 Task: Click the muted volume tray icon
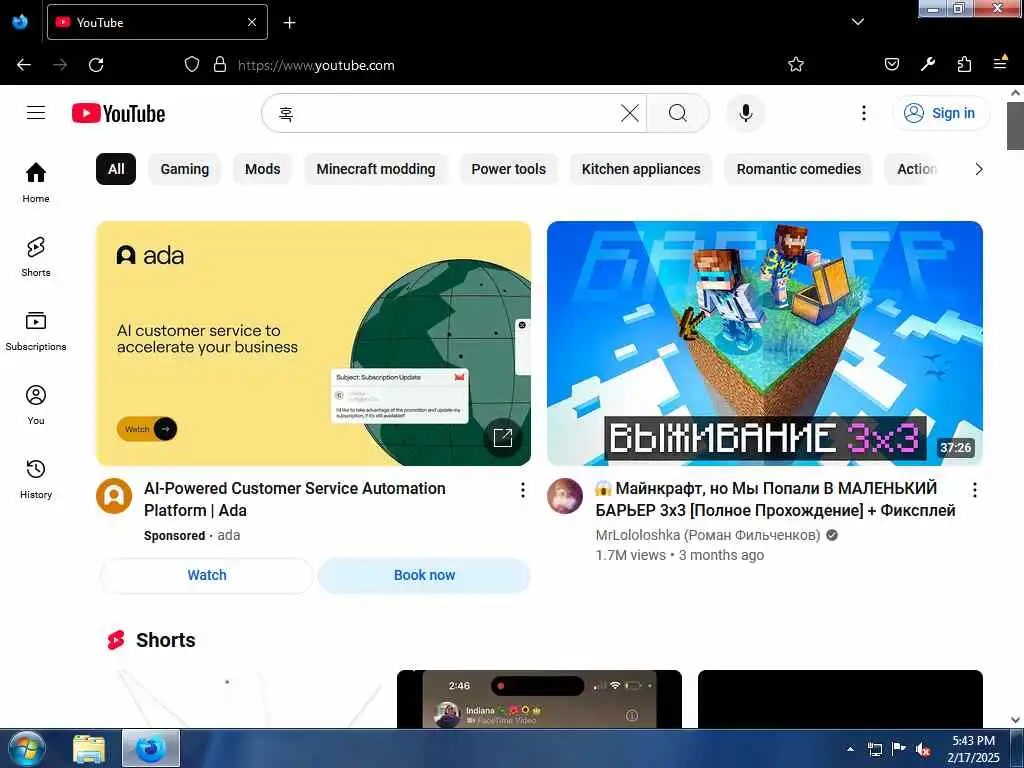point(923,750)
